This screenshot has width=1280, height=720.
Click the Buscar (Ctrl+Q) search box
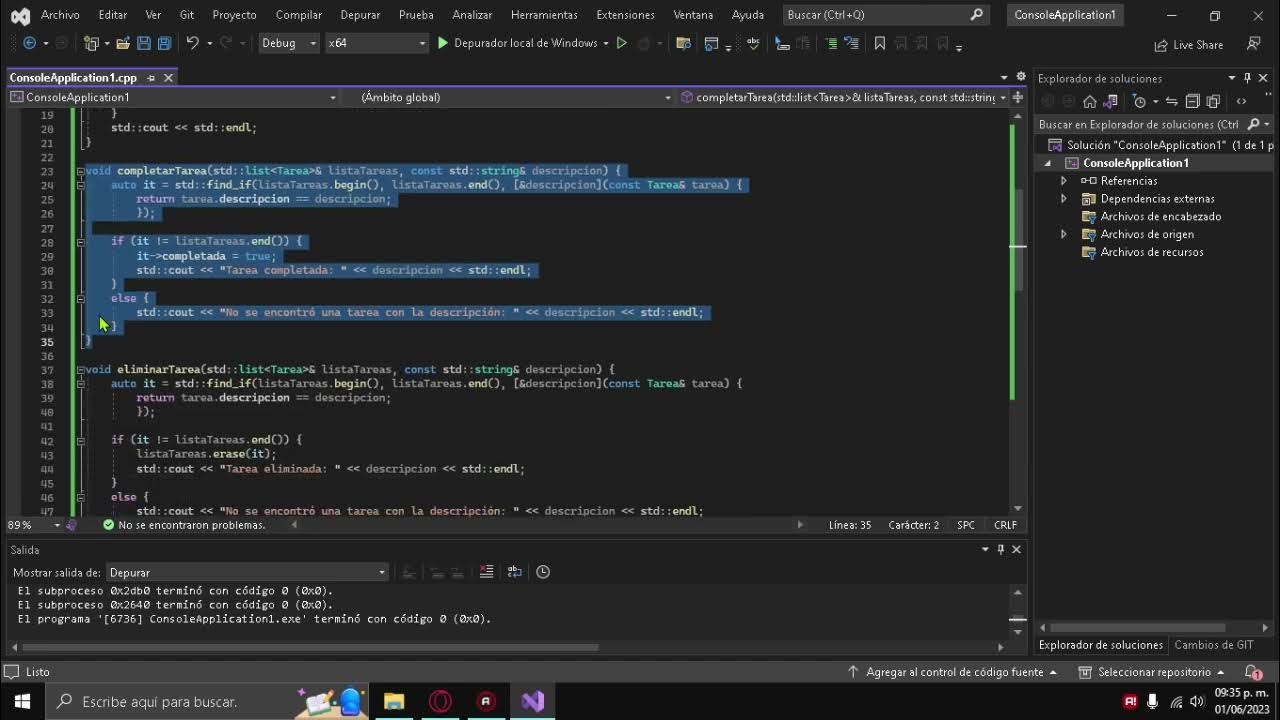[x=886, y=15]
